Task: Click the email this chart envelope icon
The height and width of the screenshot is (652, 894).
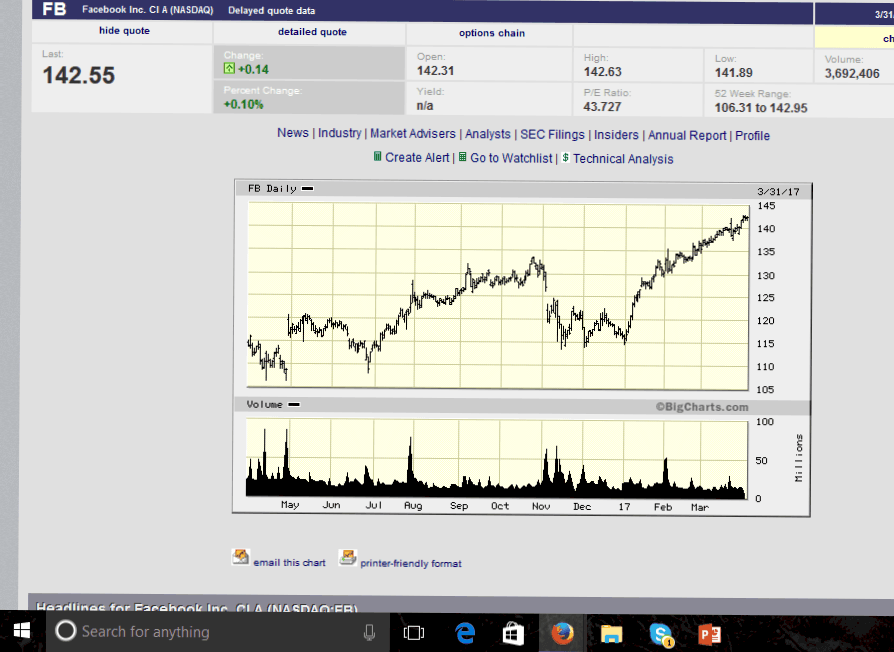Action: tap(241, 557)
